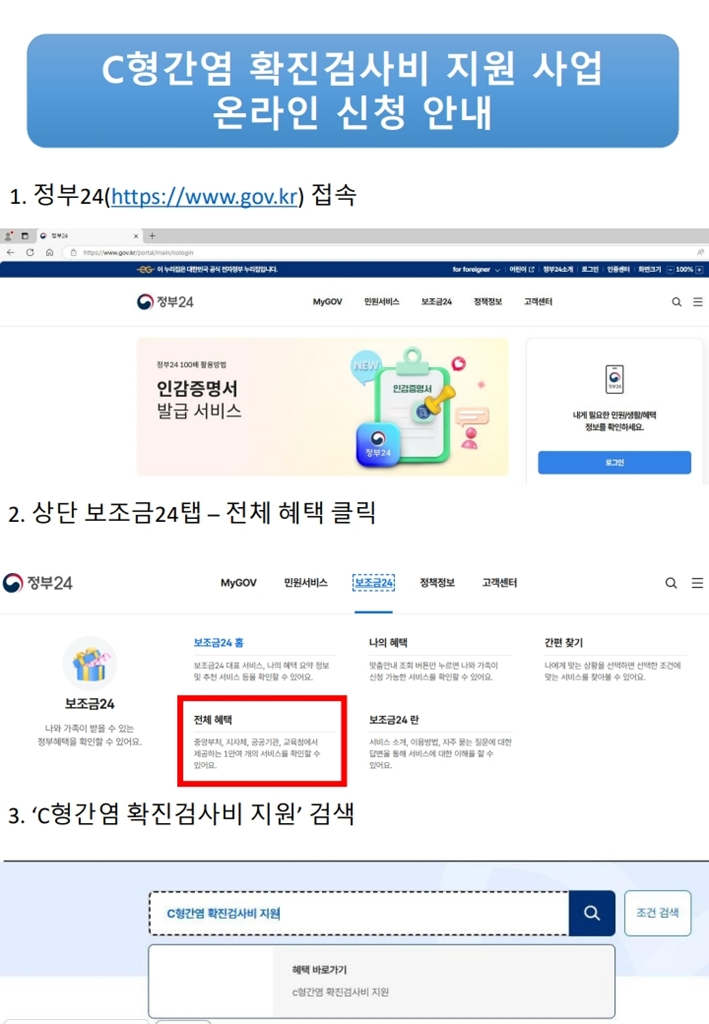Open hamburger menu in the browser screenshot header
Viewport: 709px width, 1024px height.
(x=698, y=302)
